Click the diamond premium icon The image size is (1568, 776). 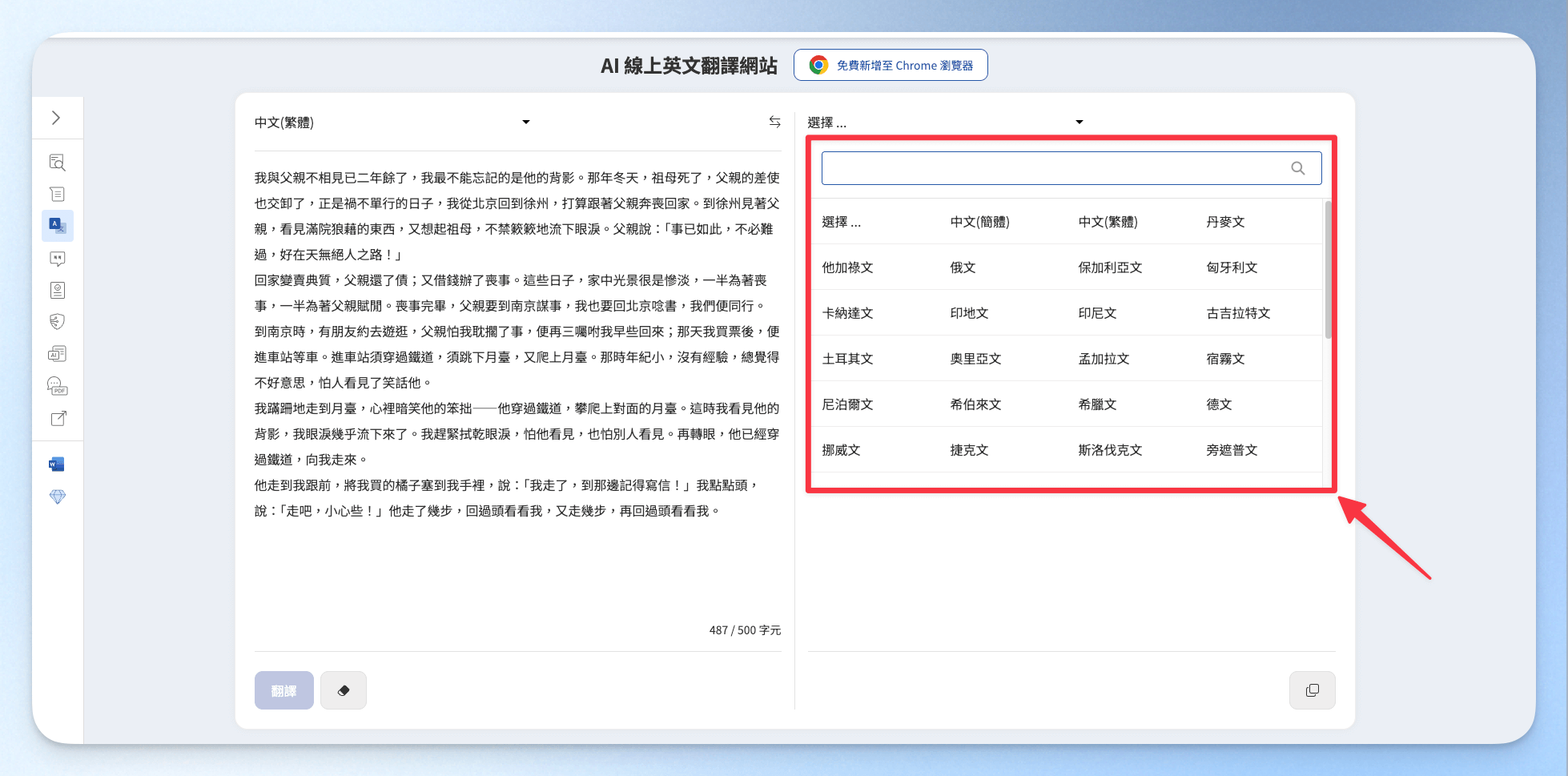pyautogui.click(x=57, y=497)
